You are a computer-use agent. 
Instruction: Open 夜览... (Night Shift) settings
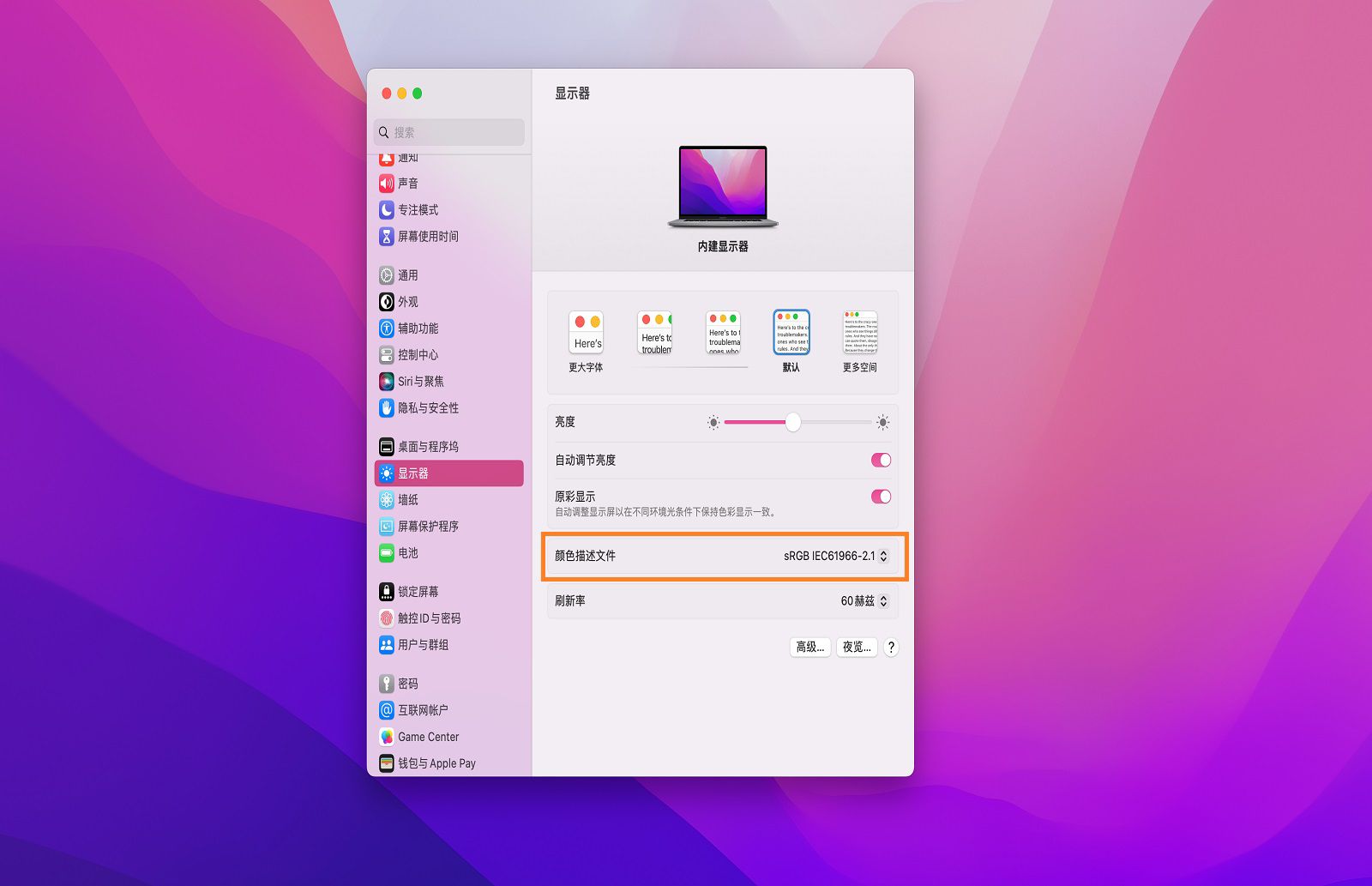(x=856, y=648)
